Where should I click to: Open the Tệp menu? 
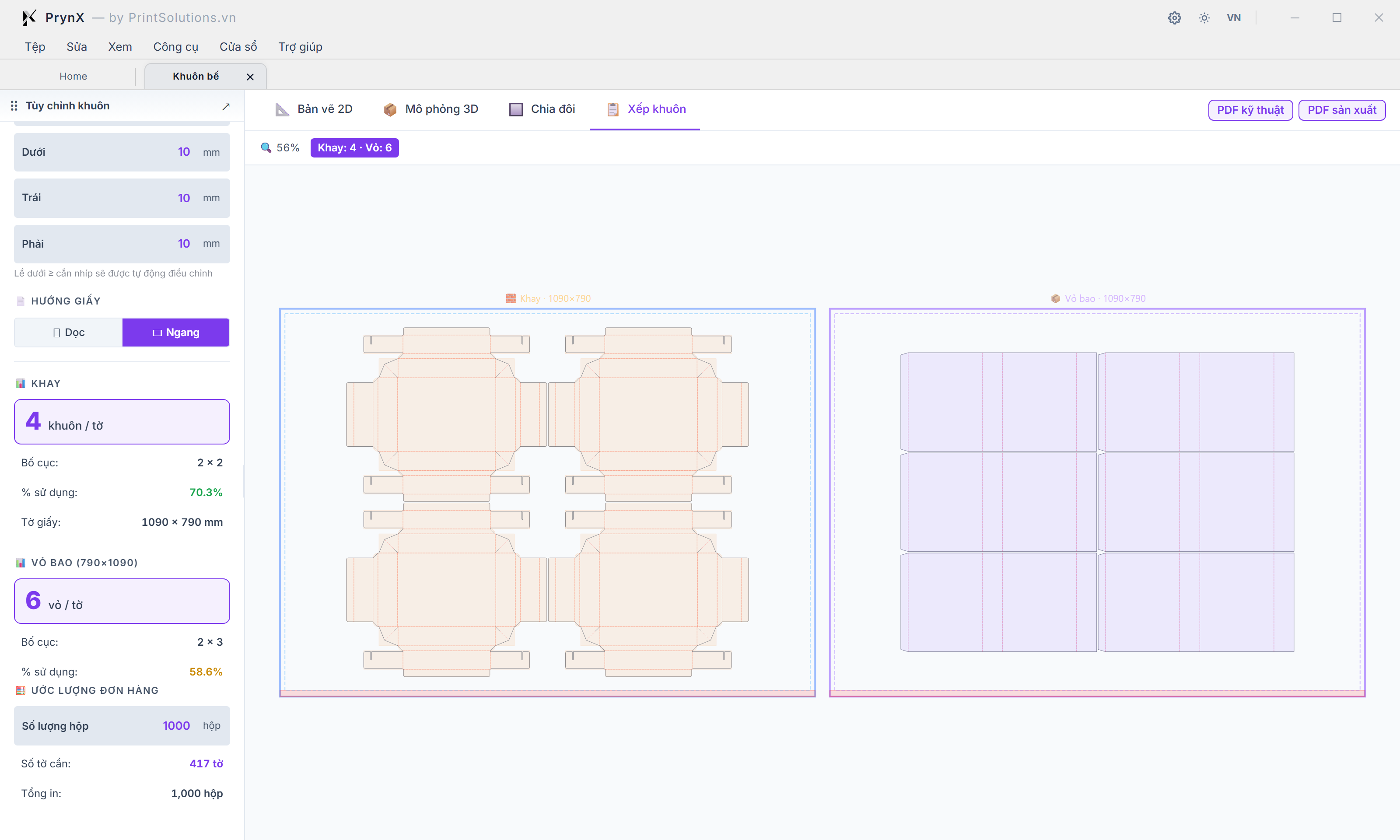coord(35,46)
